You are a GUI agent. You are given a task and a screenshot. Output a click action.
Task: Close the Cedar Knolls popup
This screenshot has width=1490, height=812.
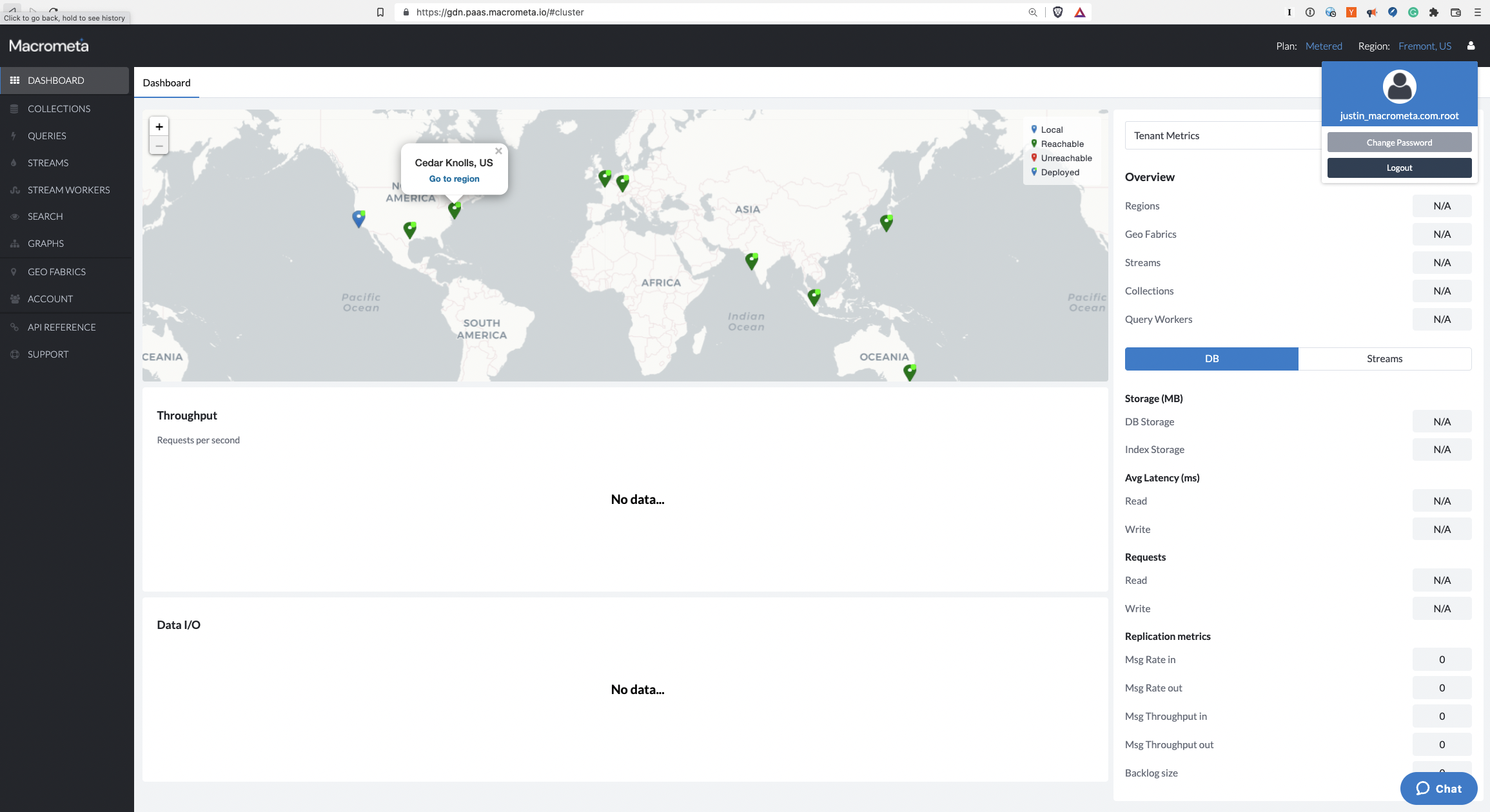click(498, 151)
